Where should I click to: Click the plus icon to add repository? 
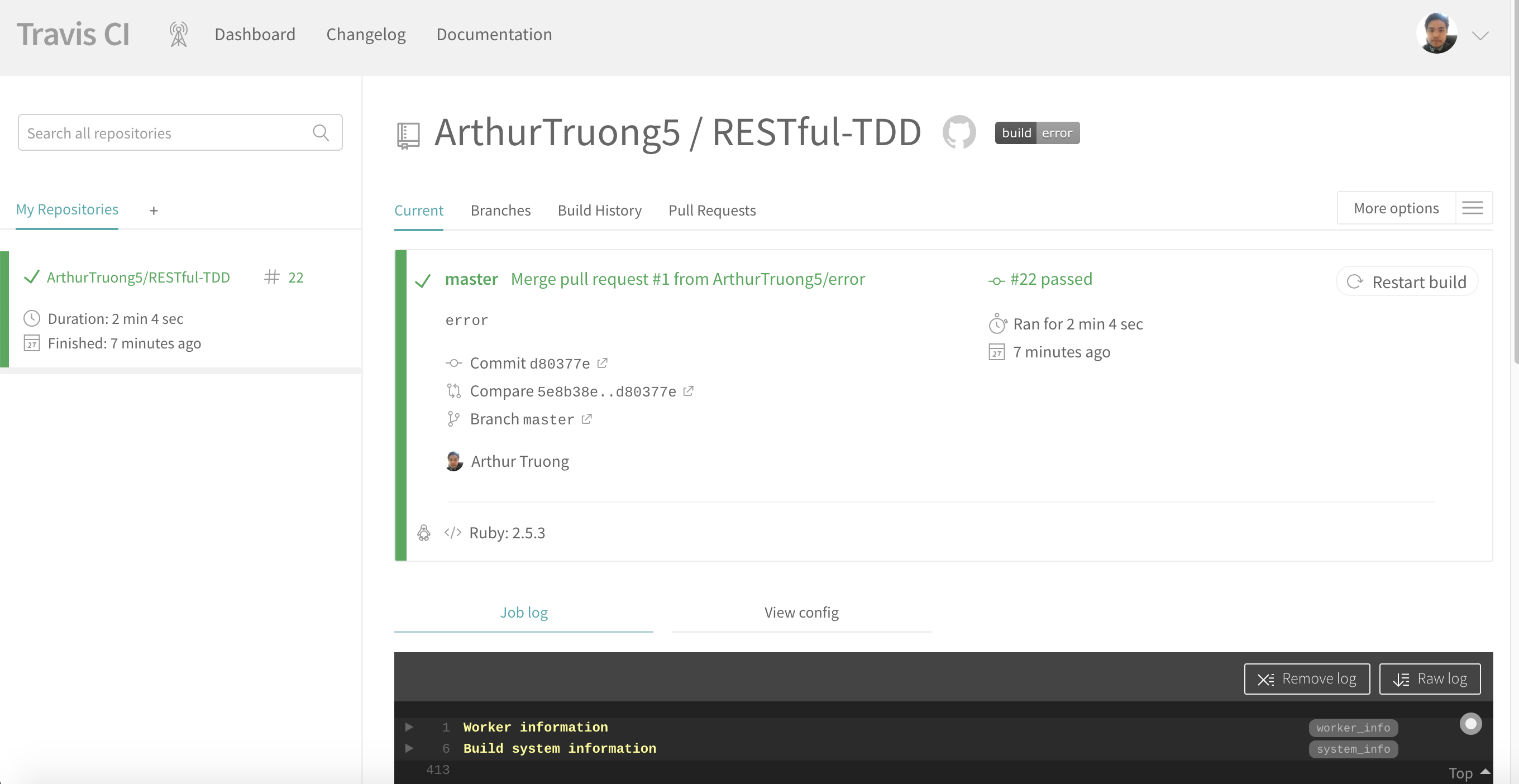(x=154, y=211)
